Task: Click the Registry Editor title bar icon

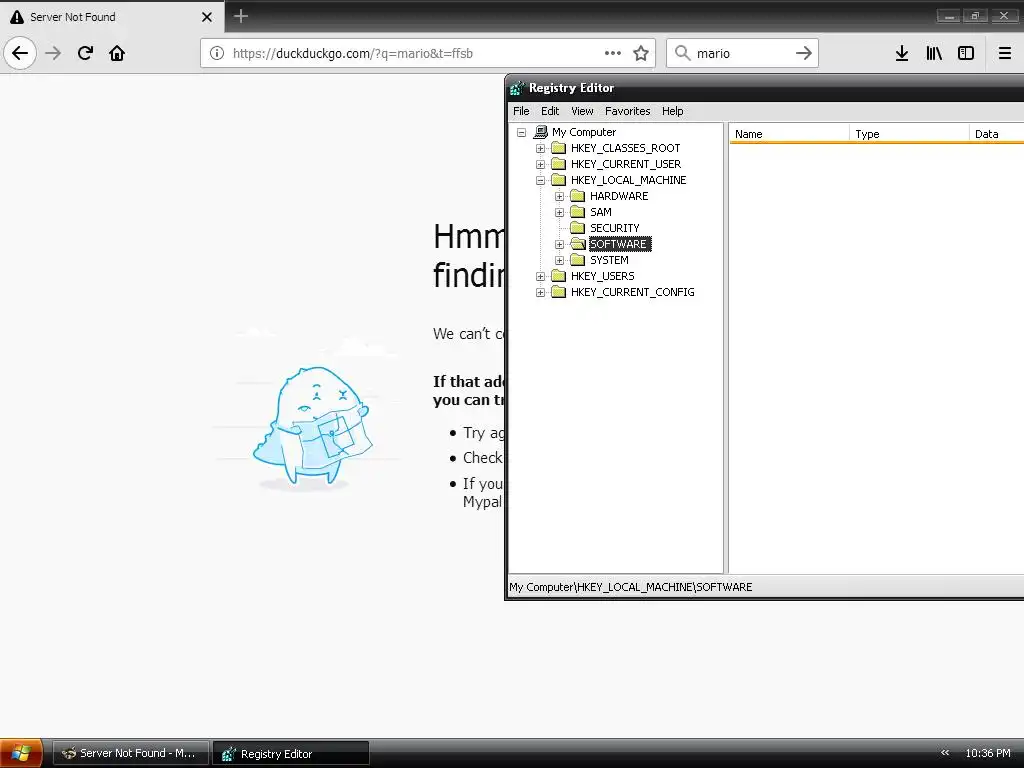Action: tap(517, 88)
